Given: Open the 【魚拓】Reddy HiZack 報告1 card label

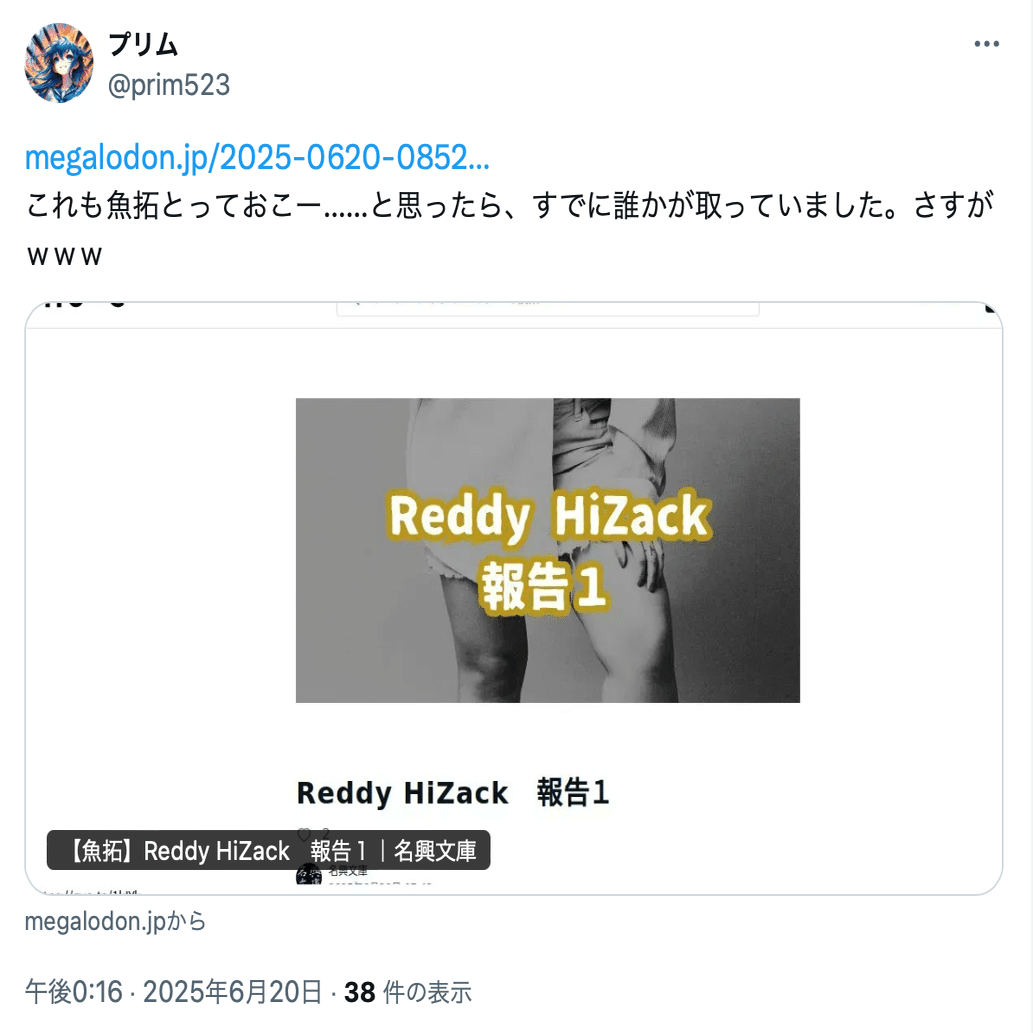Looking at the screenshot, I should tap(269, 850).
